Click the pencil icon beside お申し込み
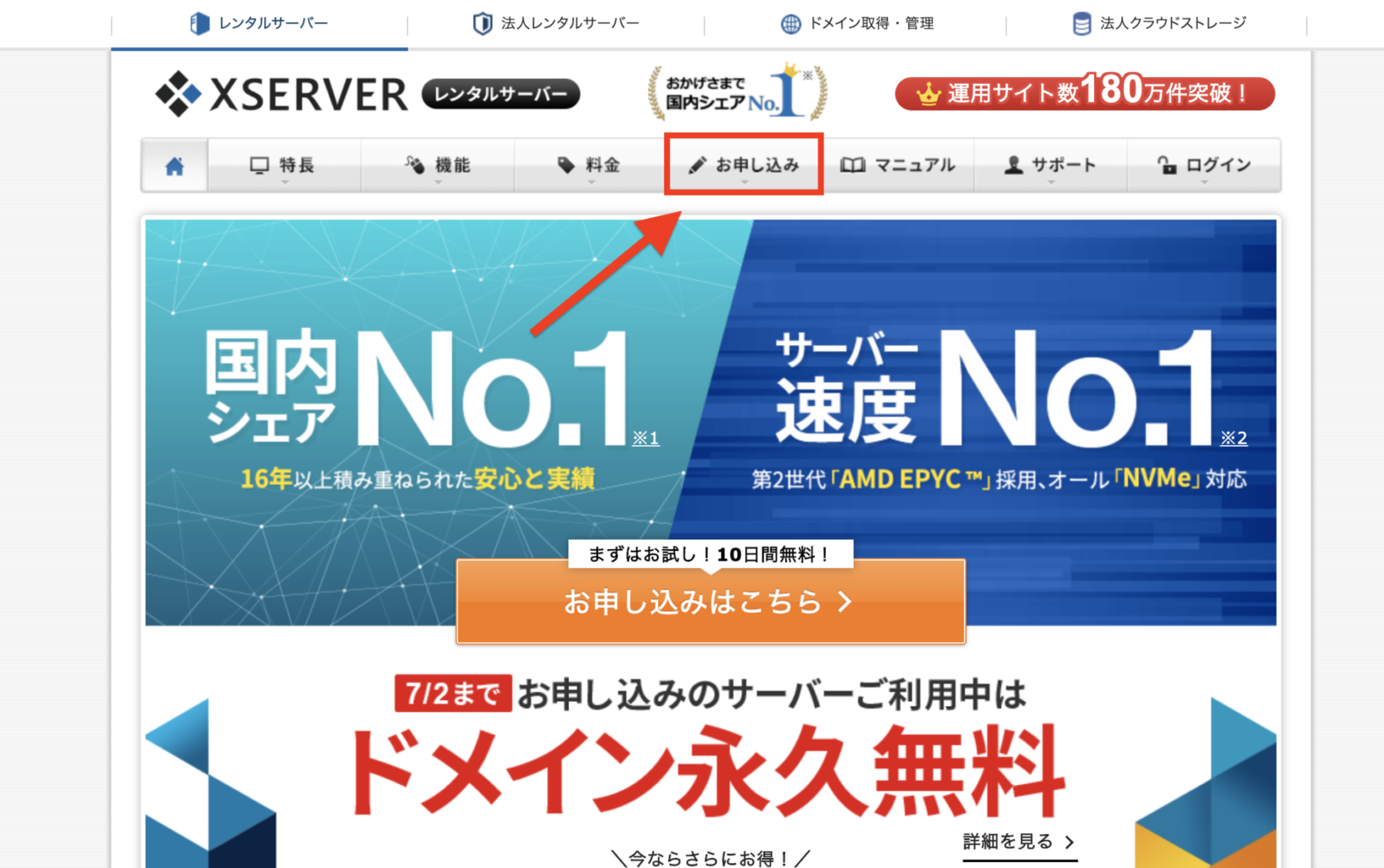This screenshot has height=868, width=1384. click(x=697, y=165)
